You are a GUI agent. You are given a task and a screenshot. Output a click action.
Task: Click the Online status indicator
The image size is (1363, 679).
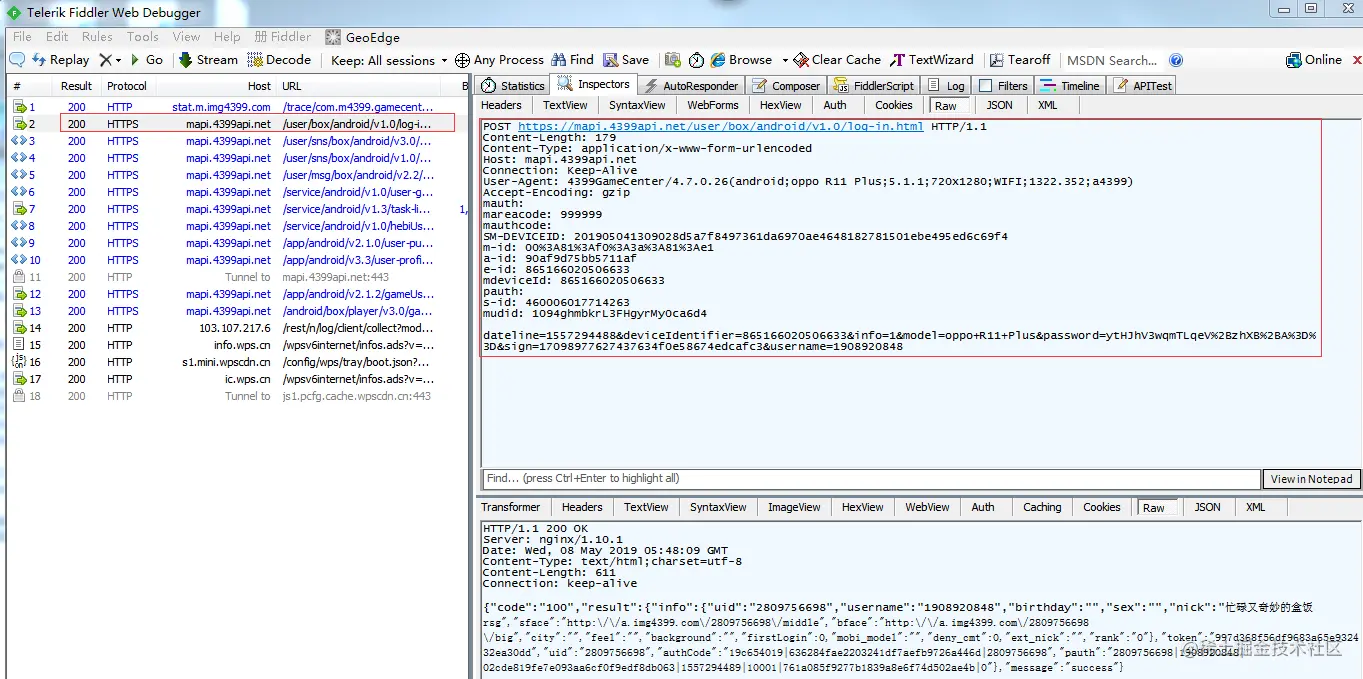[1314, 60]
